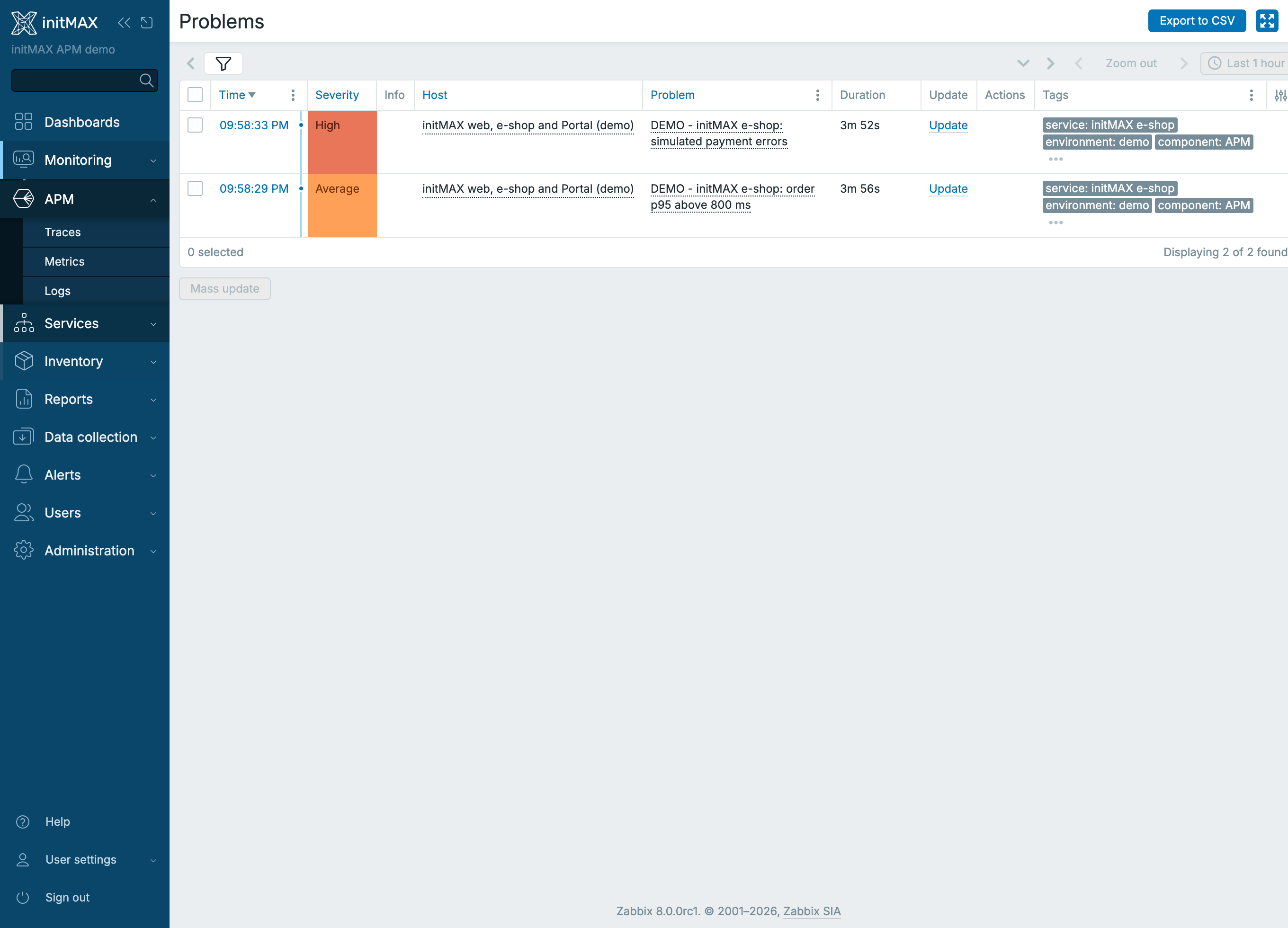Image resolution: width=1288 pixels, height=928 pixels.
Task: Click the search magnifier icon
Action: click(x=146, y=80)
